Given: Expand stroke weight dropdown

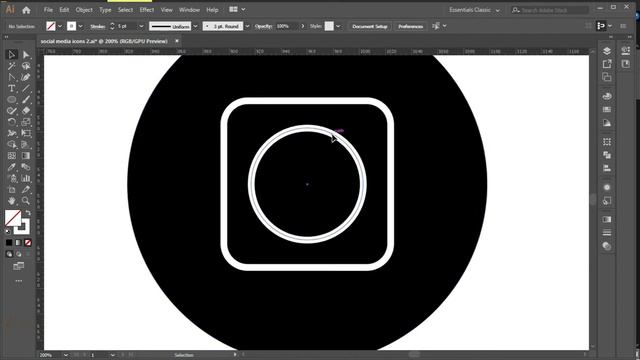Looking at the screenshot, I should point(141,26).
